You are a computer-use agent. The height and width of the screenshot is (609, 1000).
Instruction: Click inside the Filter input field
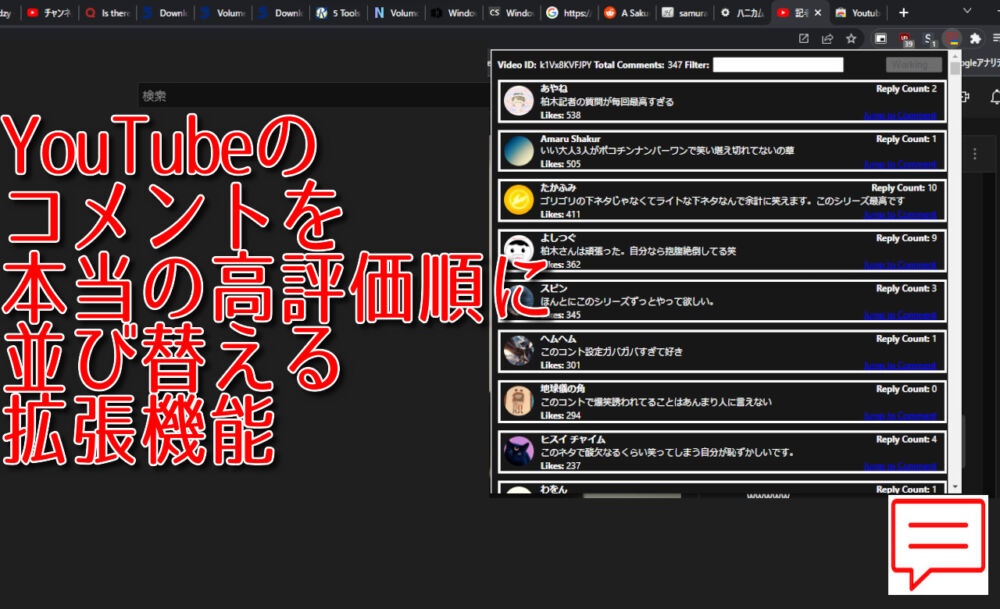(780, 64)
